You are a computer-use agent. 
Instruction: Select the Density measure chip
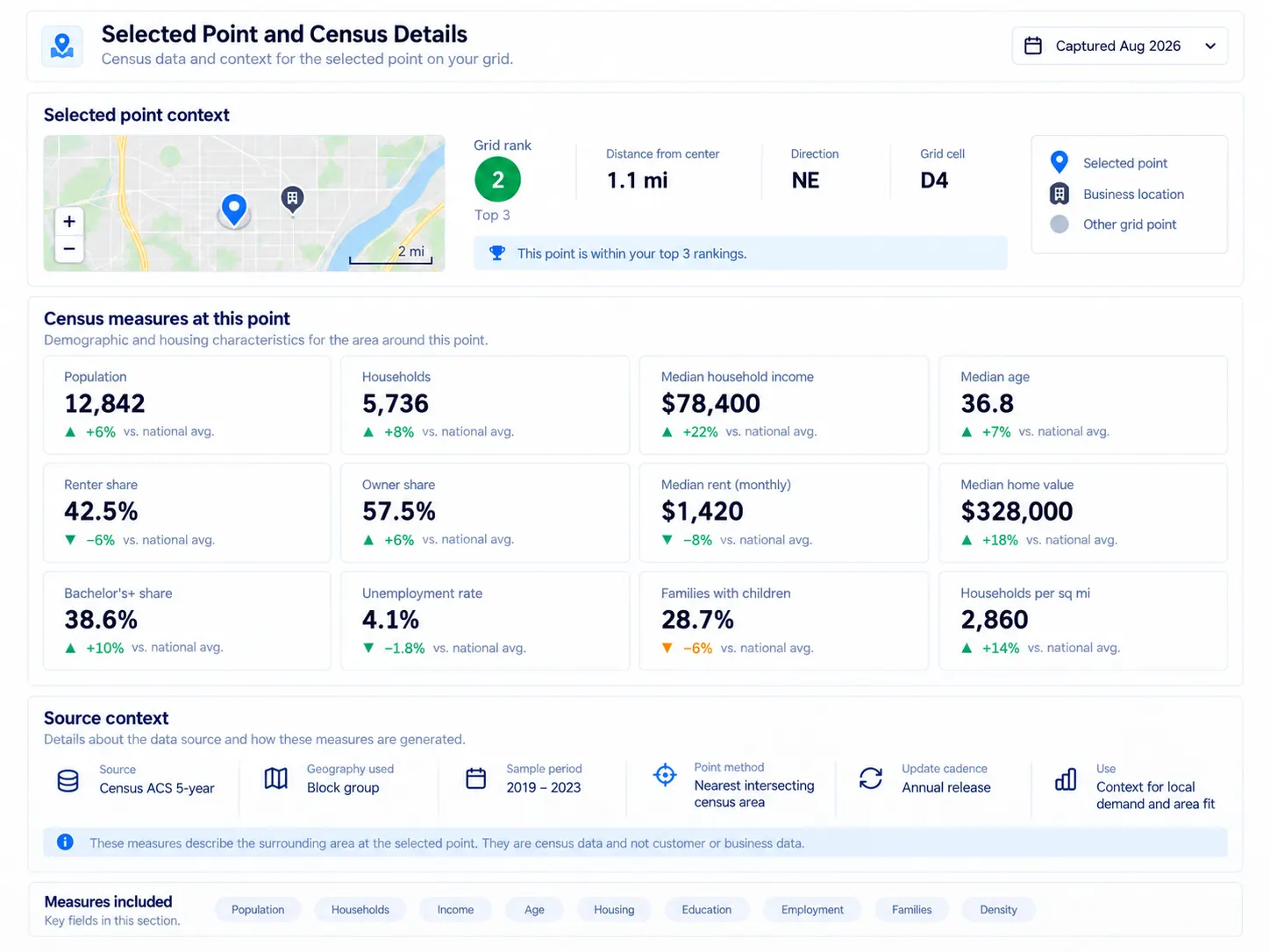click(x=999, y=910)
